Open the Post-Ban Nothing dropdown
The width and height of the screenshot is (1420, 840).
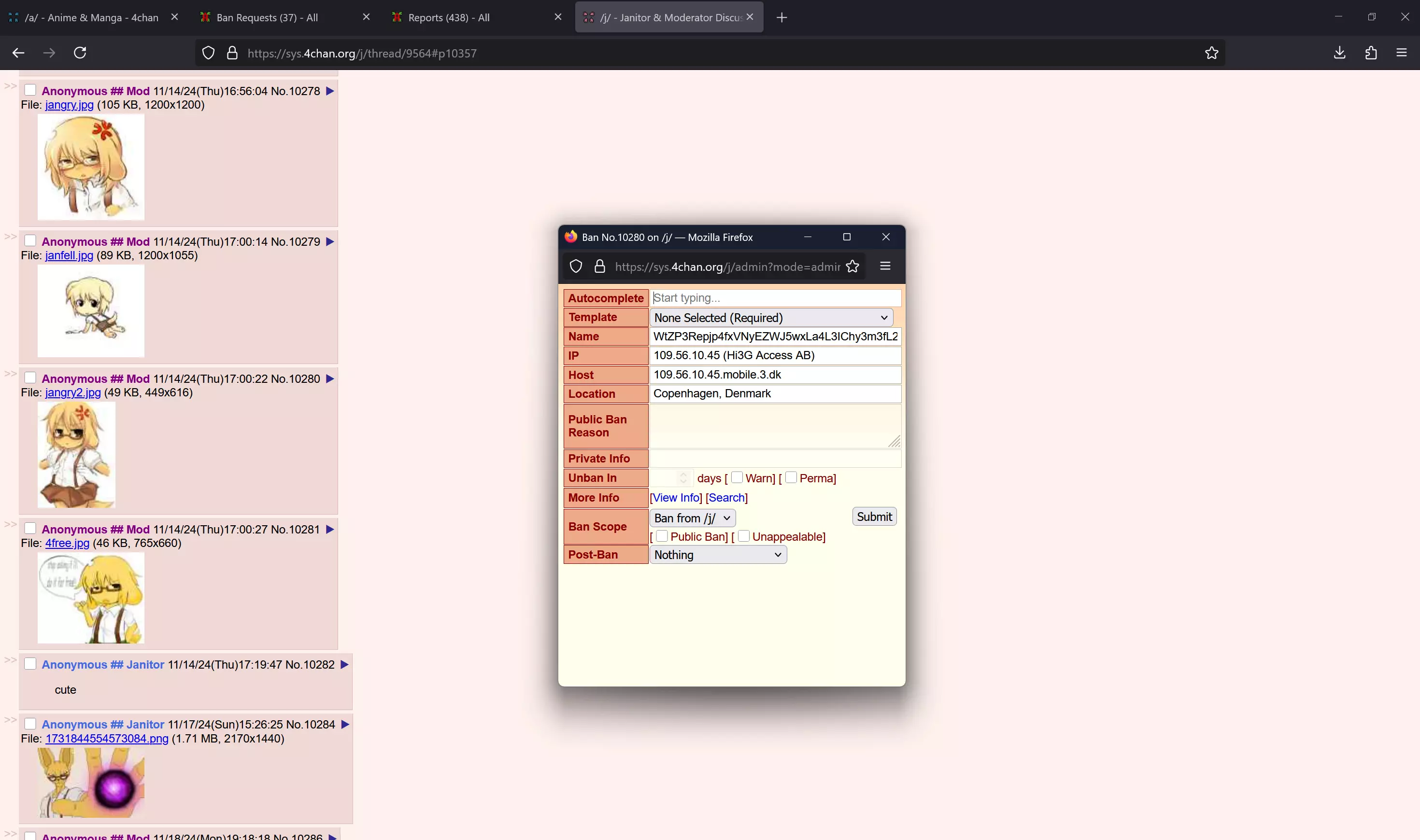pos(718,555)
